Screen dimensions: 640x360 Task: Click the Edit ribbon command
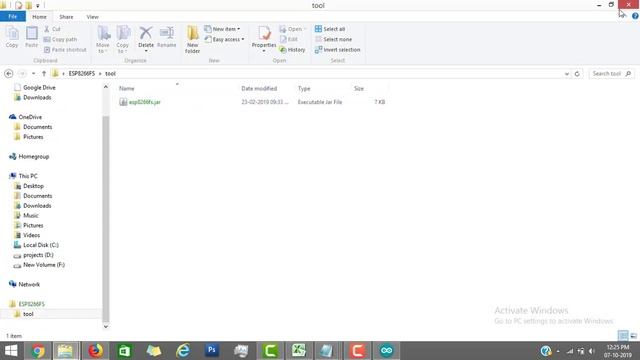[289, 39]
